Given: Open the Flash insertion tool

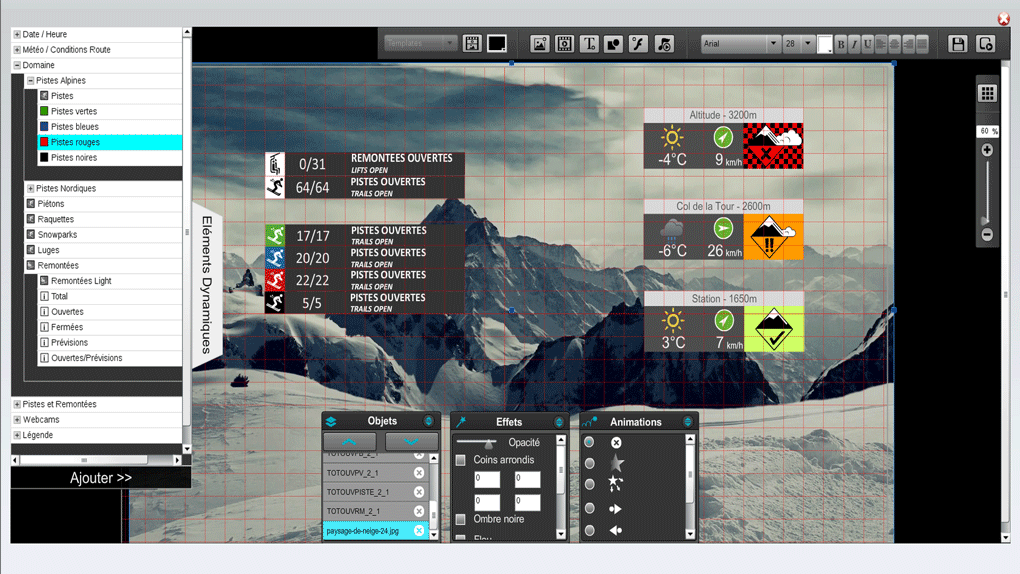Looking at the screenshot, I should tap(638, 44).
